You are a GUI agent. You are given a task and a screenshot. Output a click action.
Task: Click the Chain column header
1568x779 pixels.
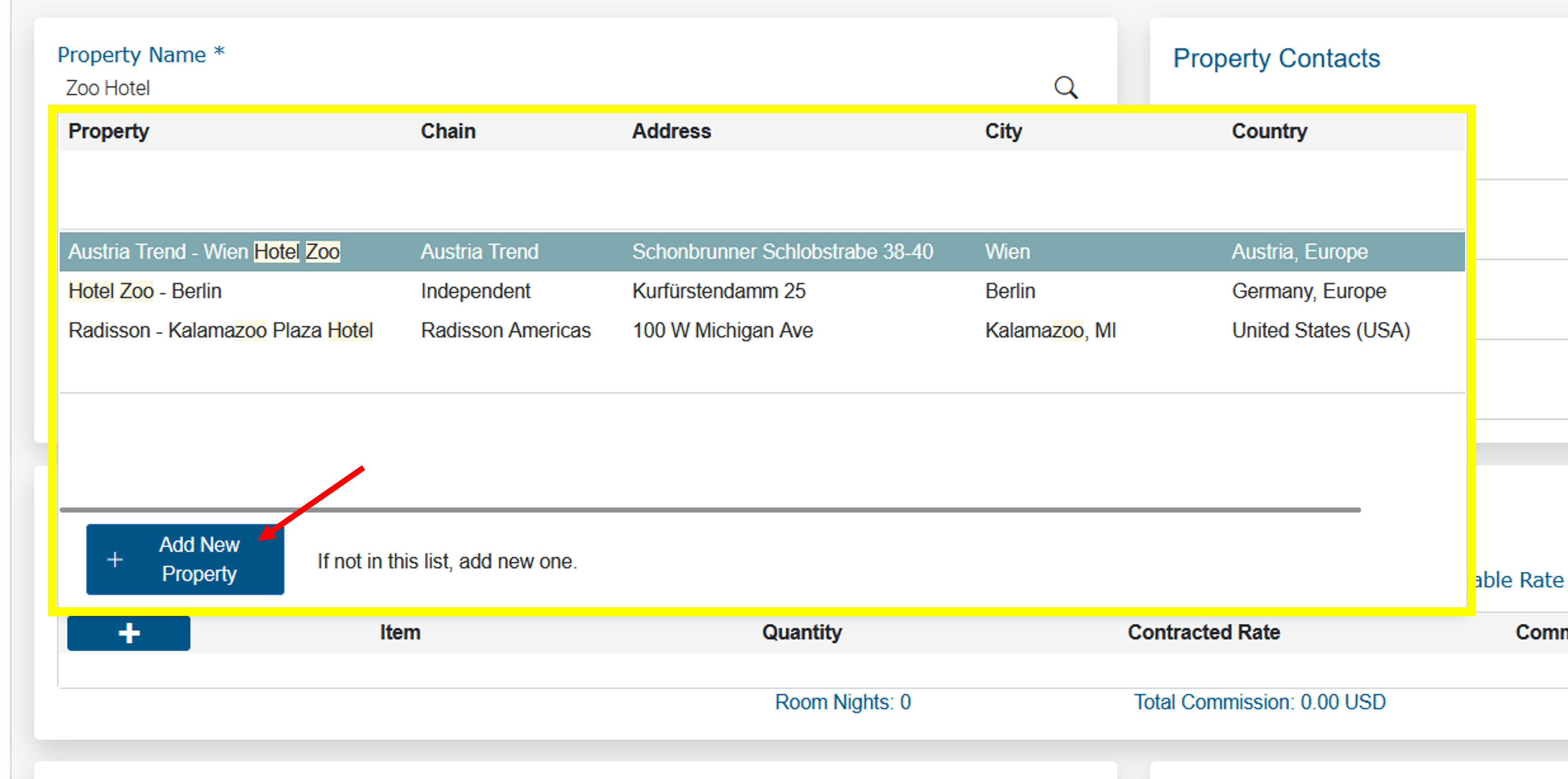pos(448,131)
